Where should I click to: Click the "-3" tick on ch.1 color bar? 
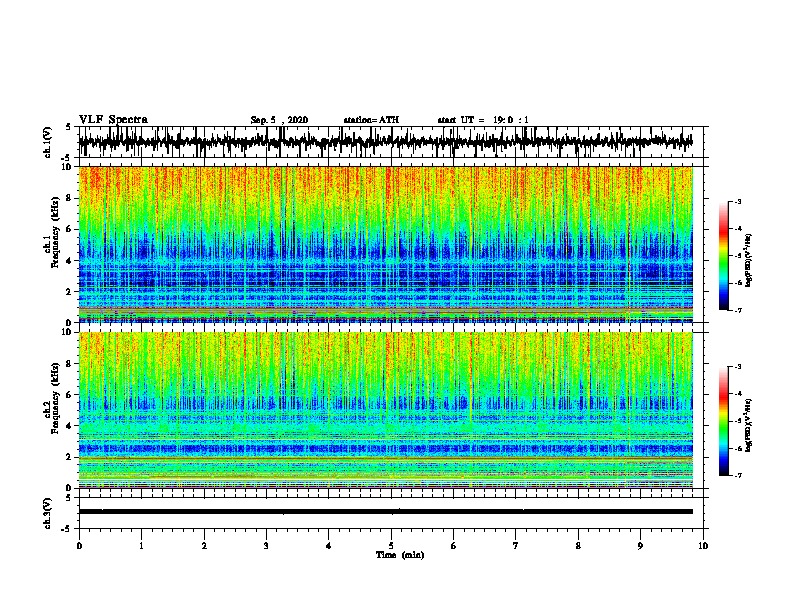pyautogui.click(x=737, y=201)
